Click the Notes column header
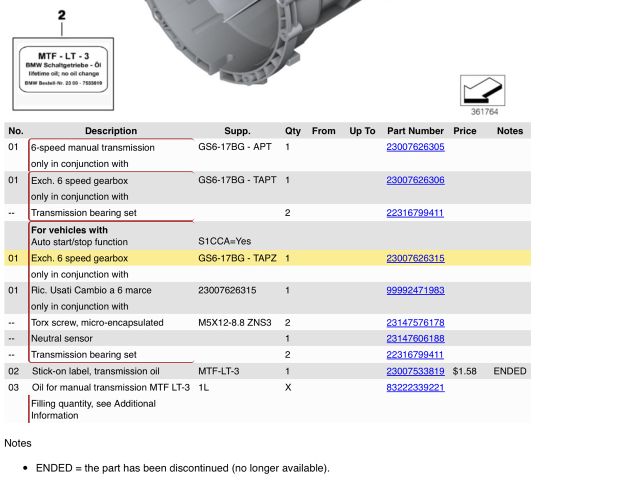640x480 pixels. [509, 131]
